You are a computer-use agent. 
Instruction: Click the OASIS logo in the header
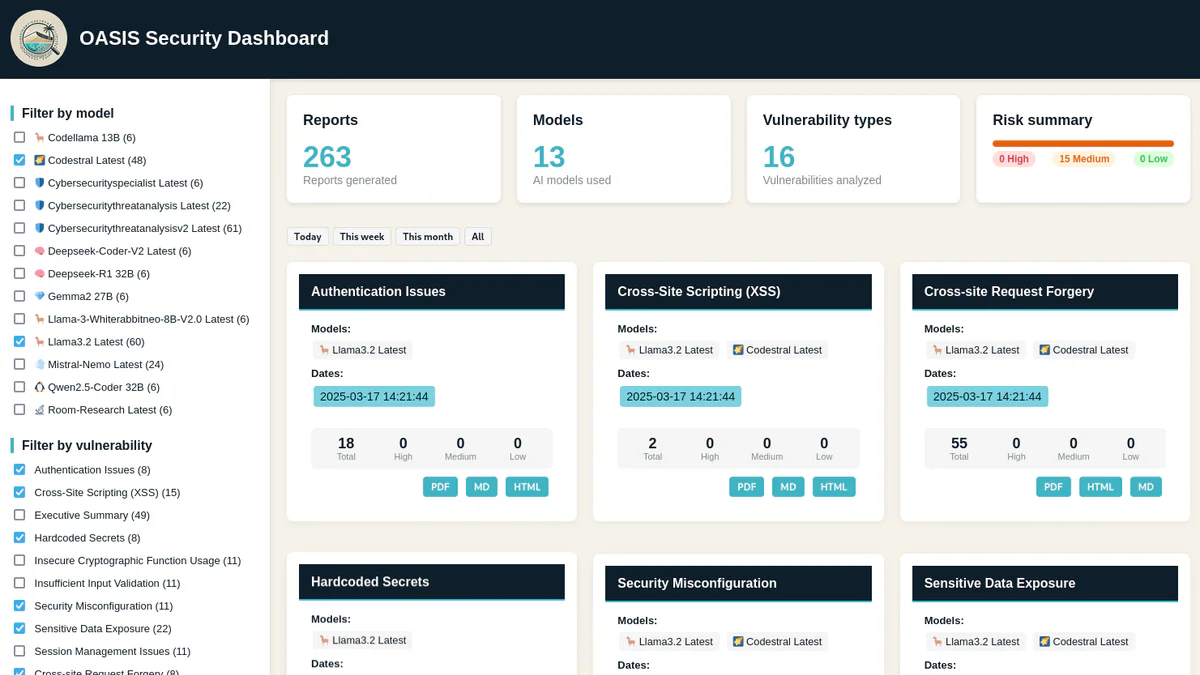point(37,40)
